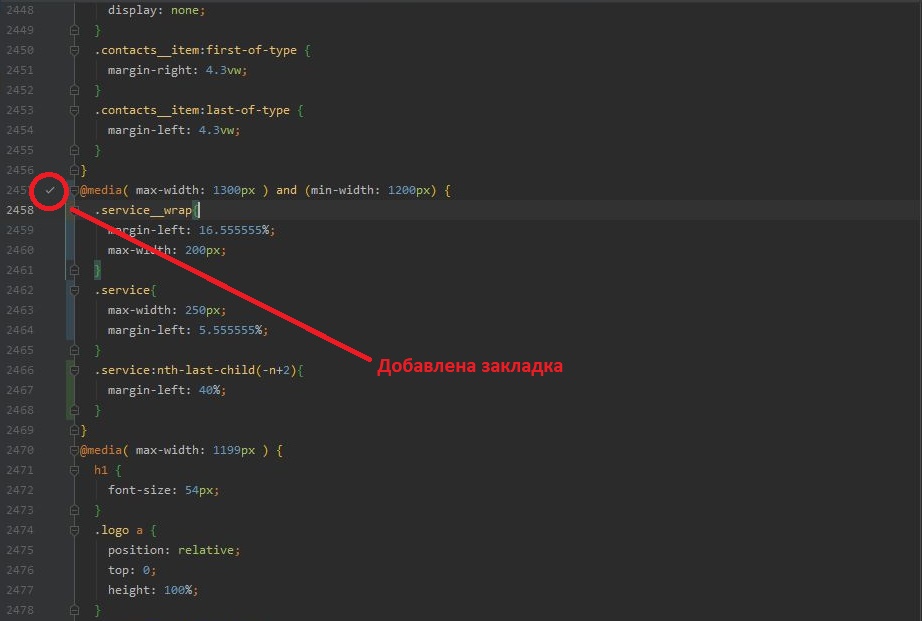Click the fold end marker on line 2456
Image resolution: width=922 pixels, height=621 pixels.
(x=74, y=170)
